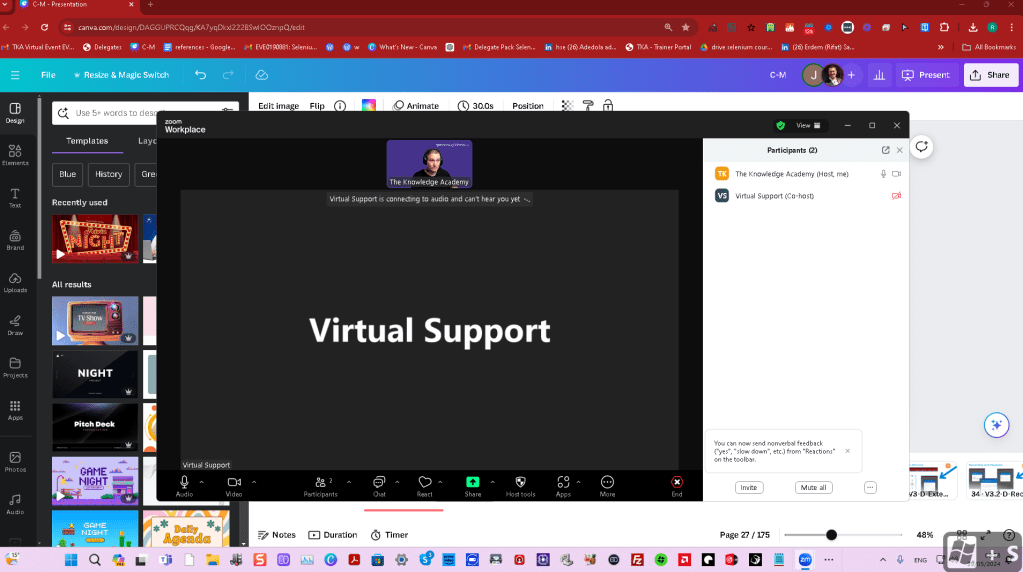The height and width of the screenshot is (572, 1023).
Task: Click Canva's redo arrow
Action: tap(228, 75)
